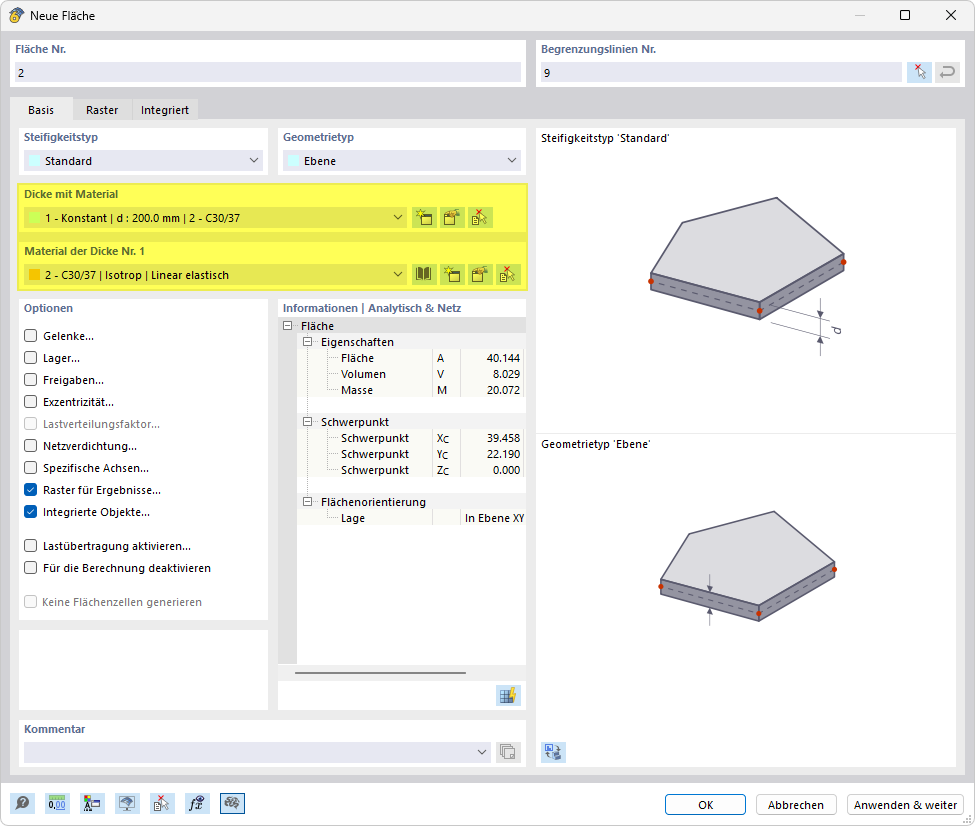The image size is (975, 826).
Task: Edit material icon in Material row
Action: [480, 274]
